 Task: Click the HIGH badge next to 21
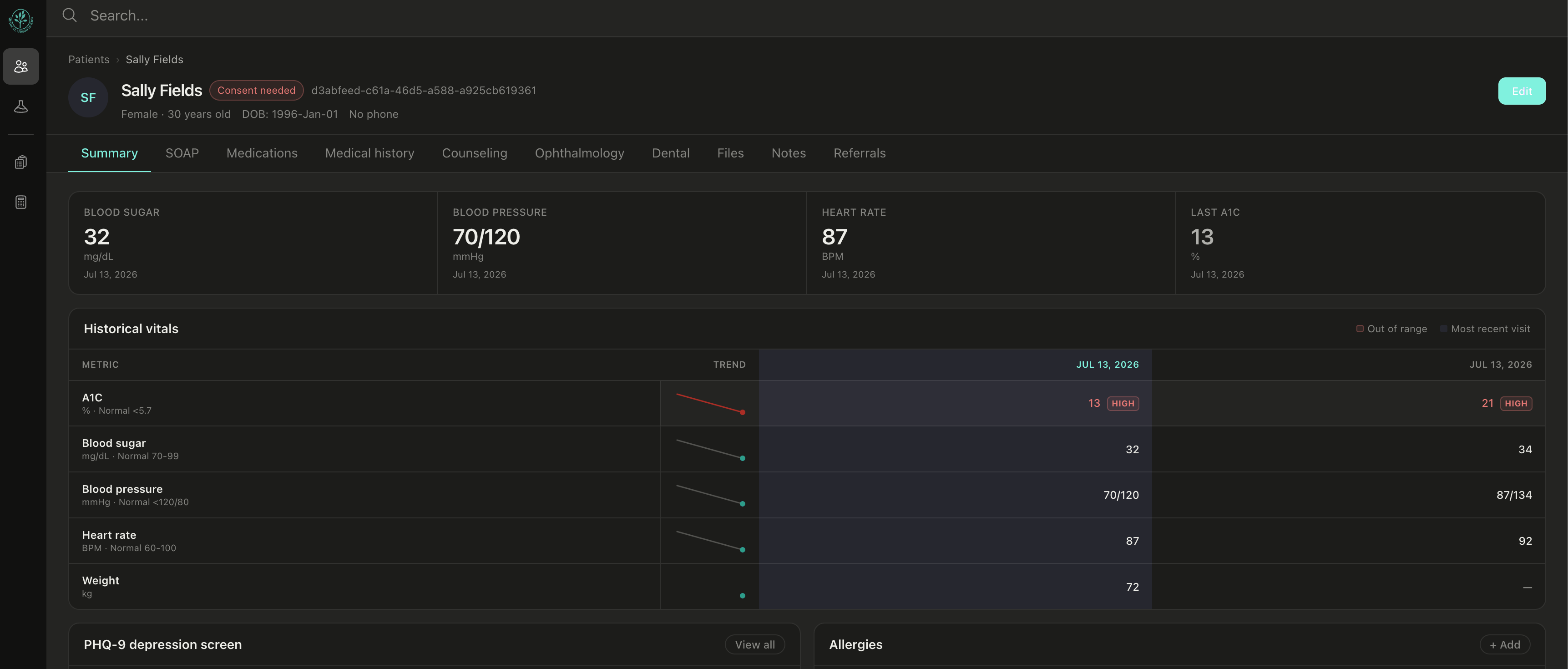(1516, 404)
